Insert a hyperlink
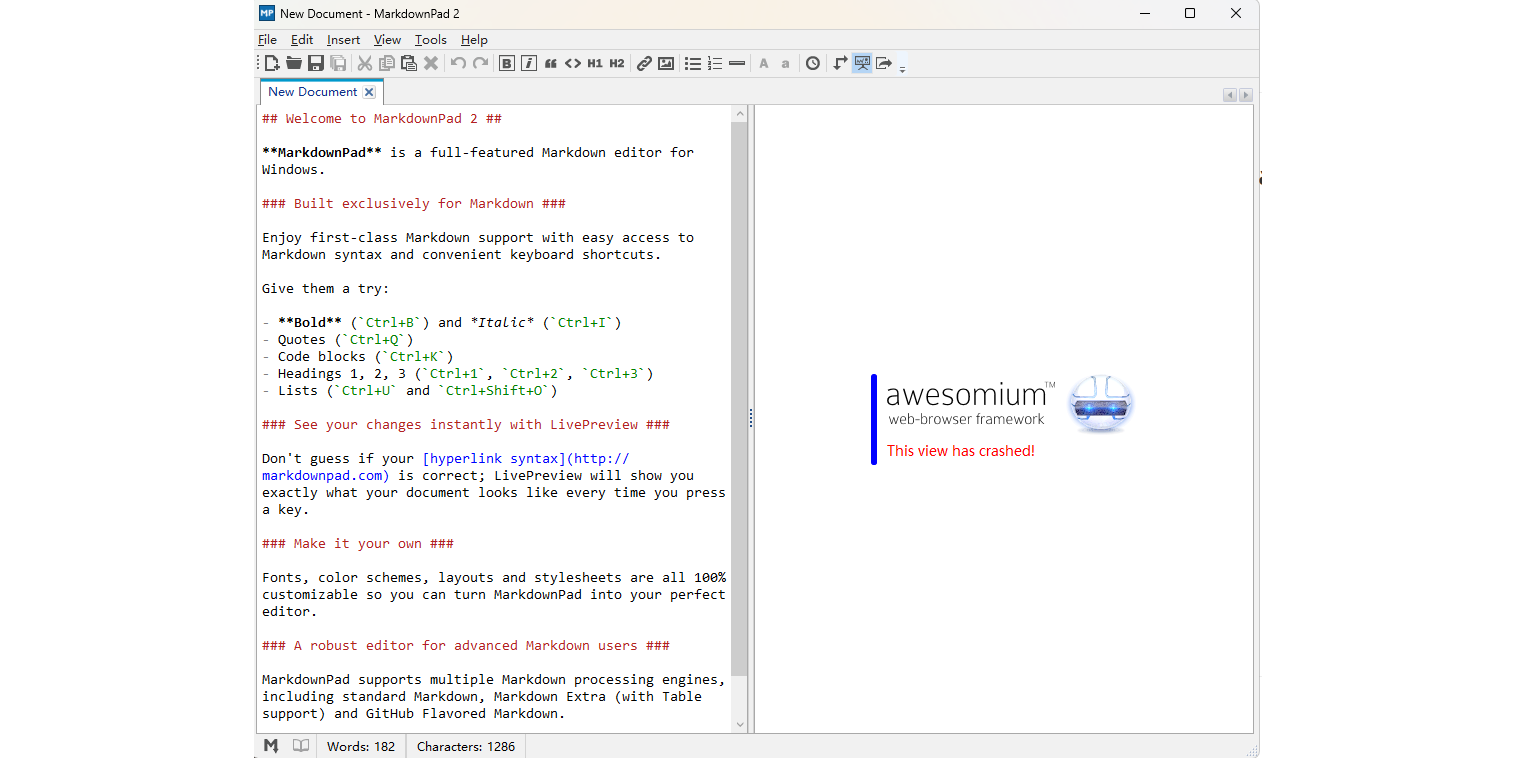The height and width of the screenshot is (758, 1516). point(644,62)
